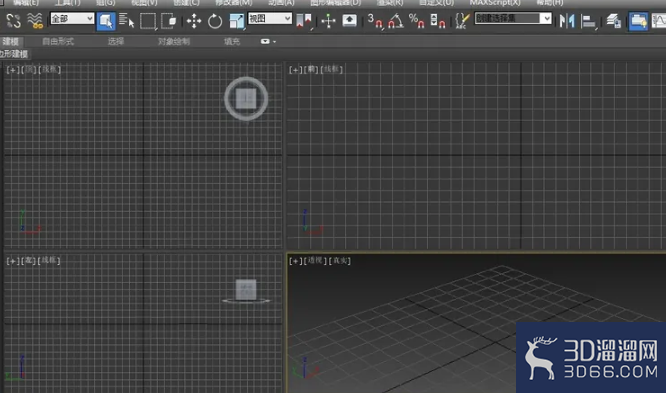This screenshot has width=666, height=393.
Task: Switch to the 自由形式 ribbon tab
Action: coord(58,41)
